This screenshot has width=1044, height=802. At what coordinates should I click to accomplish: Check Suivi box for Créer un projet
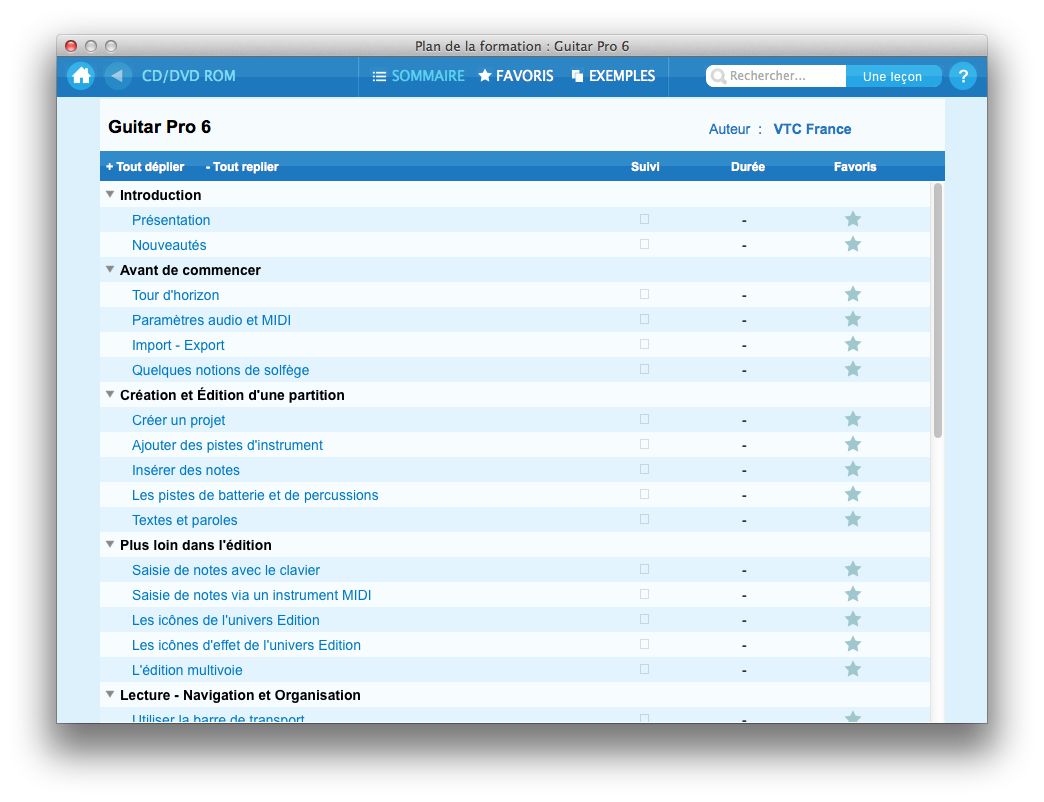645,419
